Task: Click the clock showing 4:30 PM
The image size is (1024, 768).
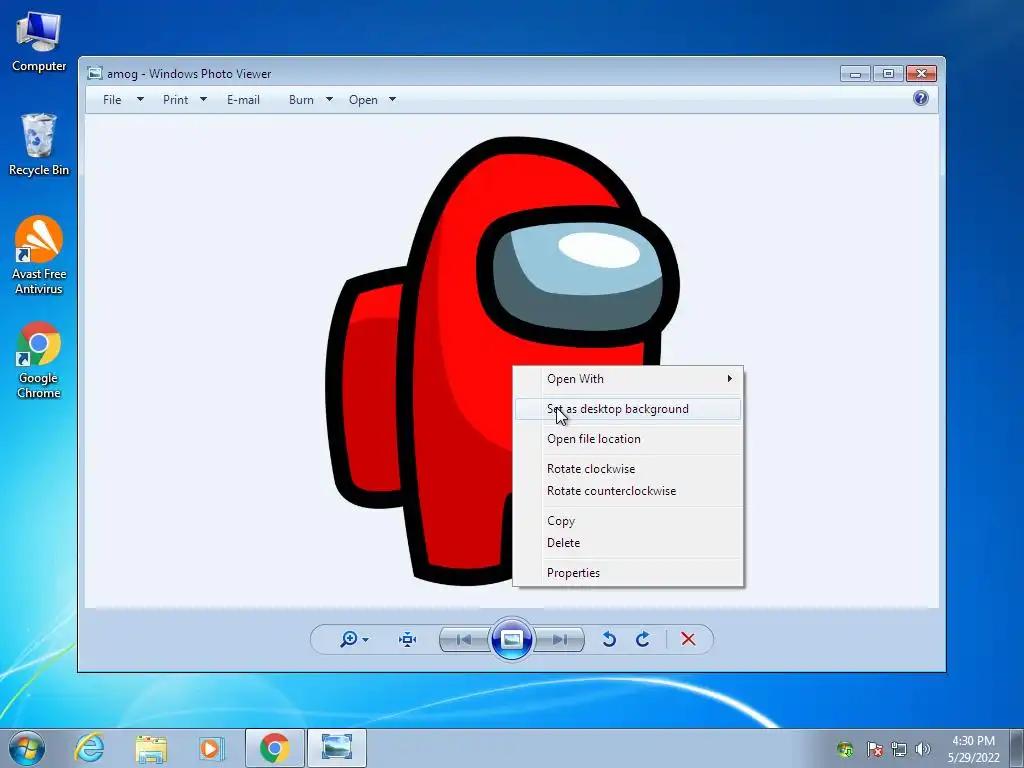Action: tap(974, 749)
